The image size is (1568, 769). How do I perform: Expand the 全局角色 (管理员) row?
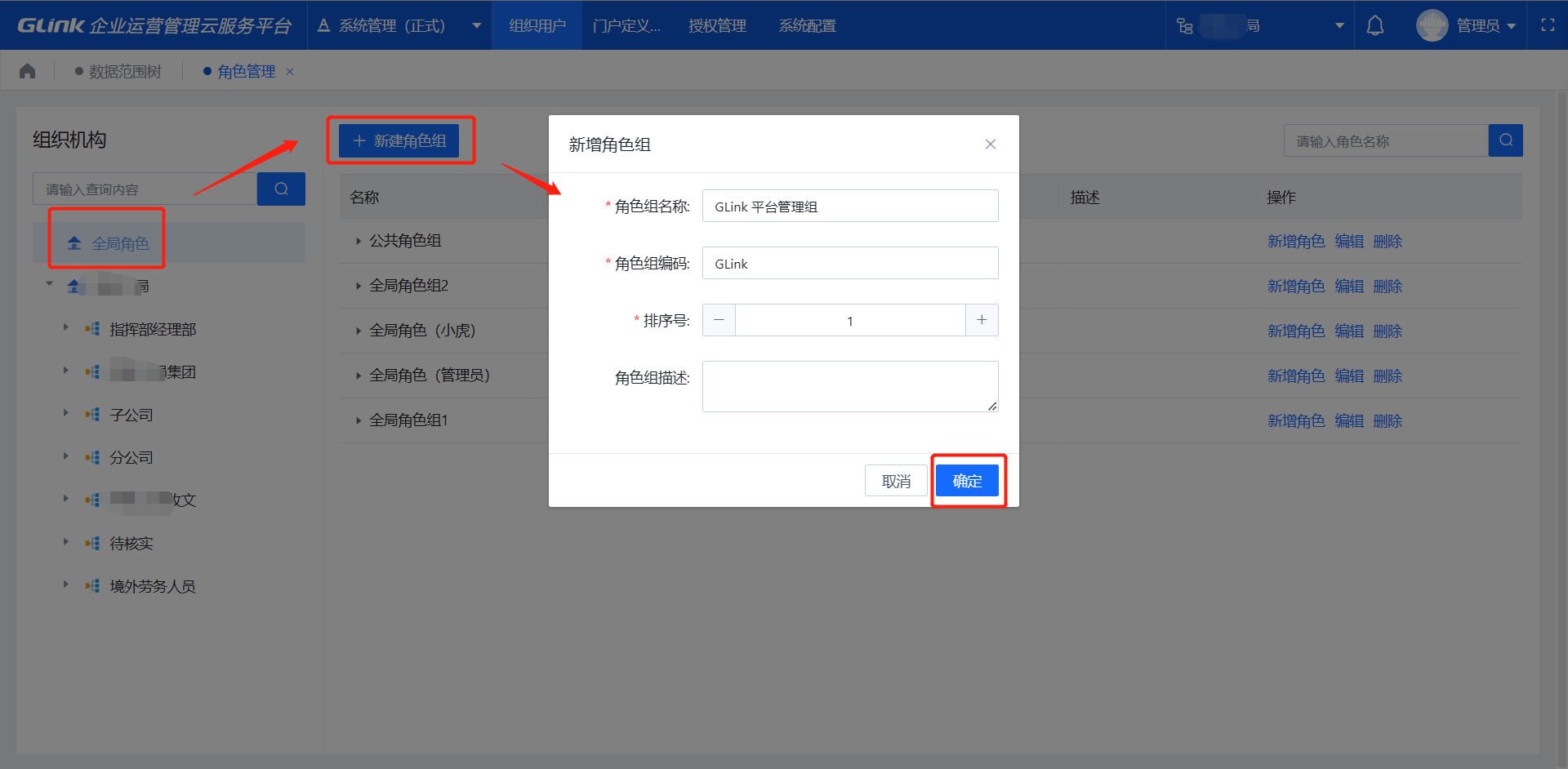359,376
